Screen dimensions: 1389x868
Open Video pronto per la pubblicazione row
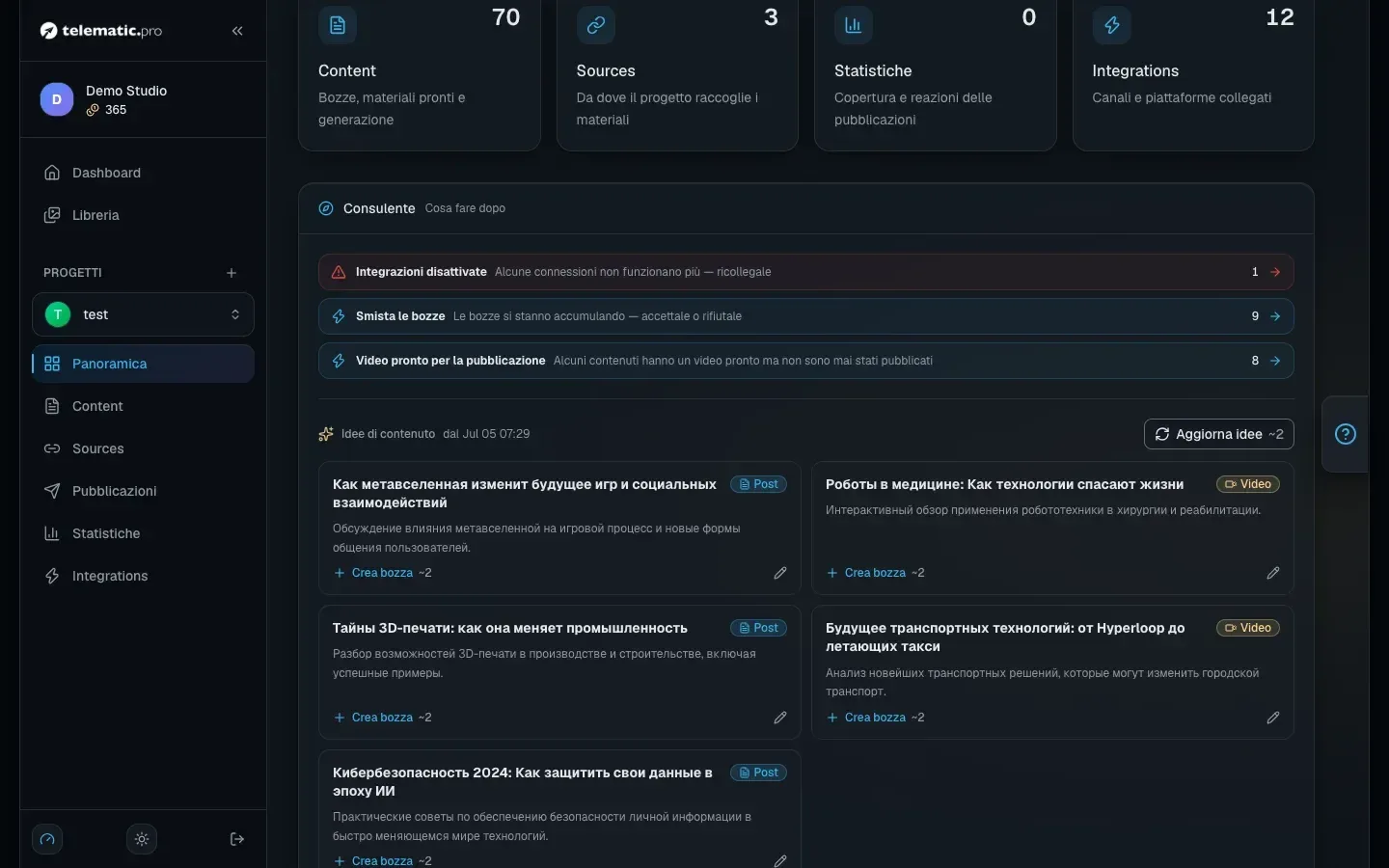[806, 361]
